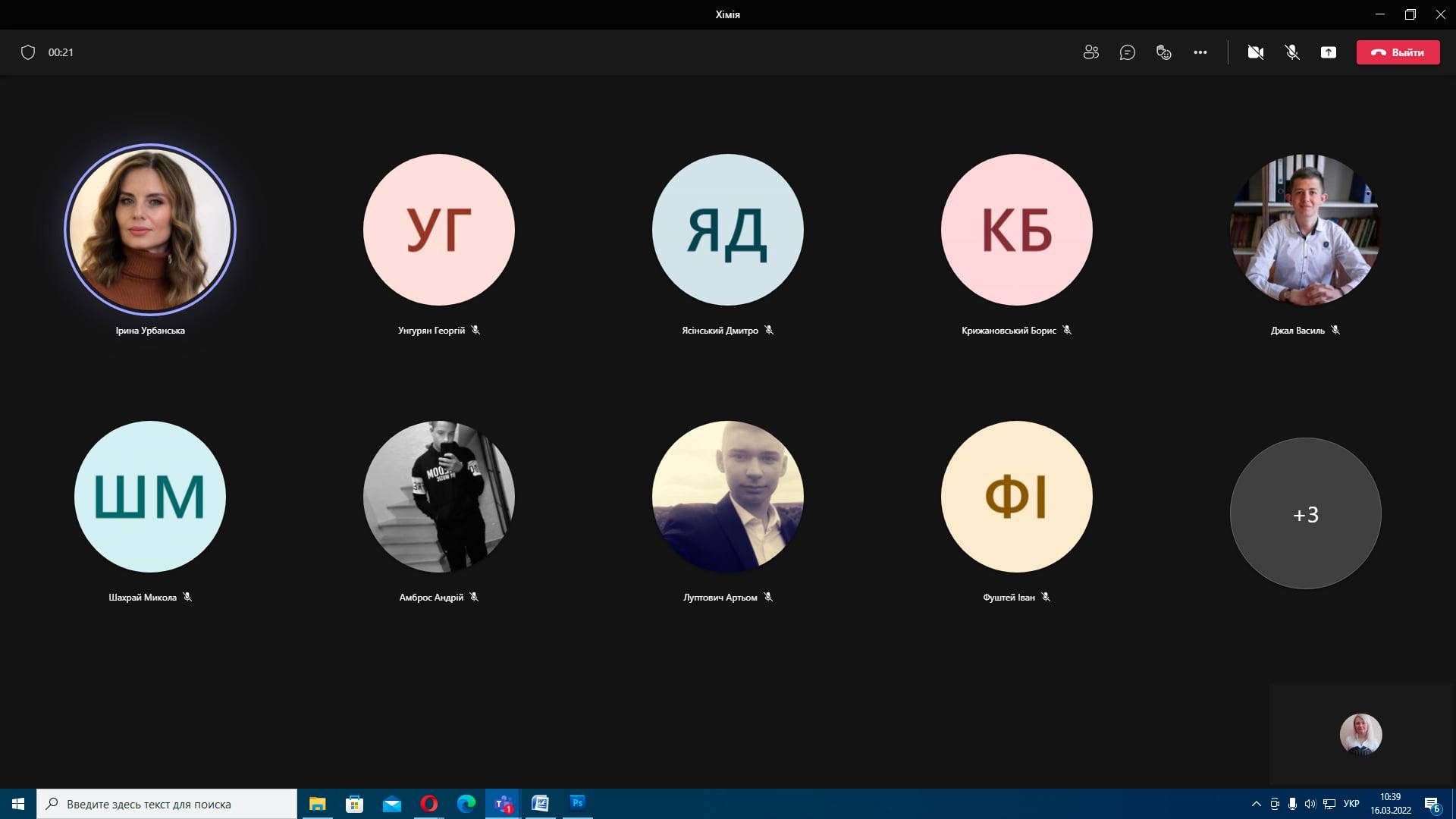Select Ірина Урбанська's profile picture
Screen dimensions: 1456x819
pyautogui.click(x=150, y=229)
